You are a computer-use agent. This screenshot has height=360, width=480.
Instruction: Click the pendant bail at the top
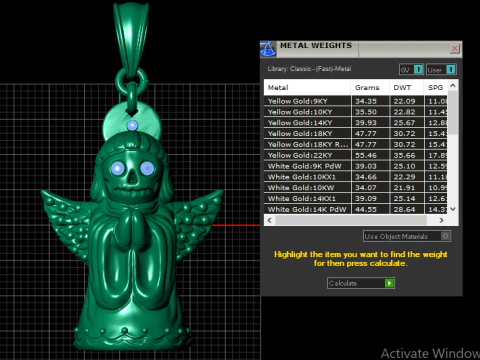pyautogui.click(x=131, y=40)
